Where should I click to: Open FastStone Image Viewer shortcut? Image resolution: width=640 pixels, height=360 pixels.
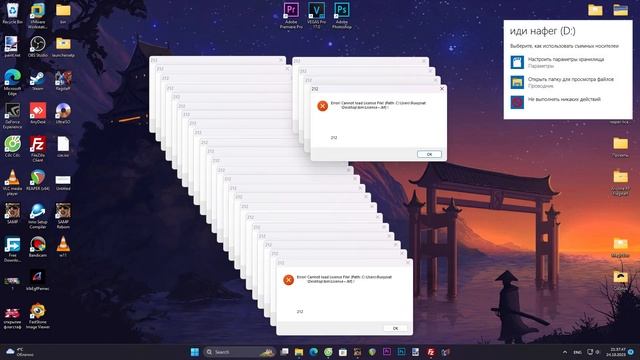pos(38,316)
